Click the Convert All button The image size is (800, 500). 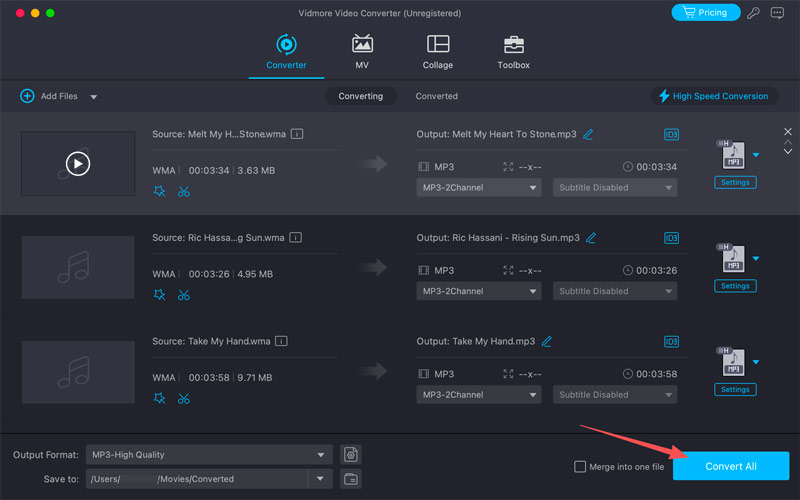(731, 466)
